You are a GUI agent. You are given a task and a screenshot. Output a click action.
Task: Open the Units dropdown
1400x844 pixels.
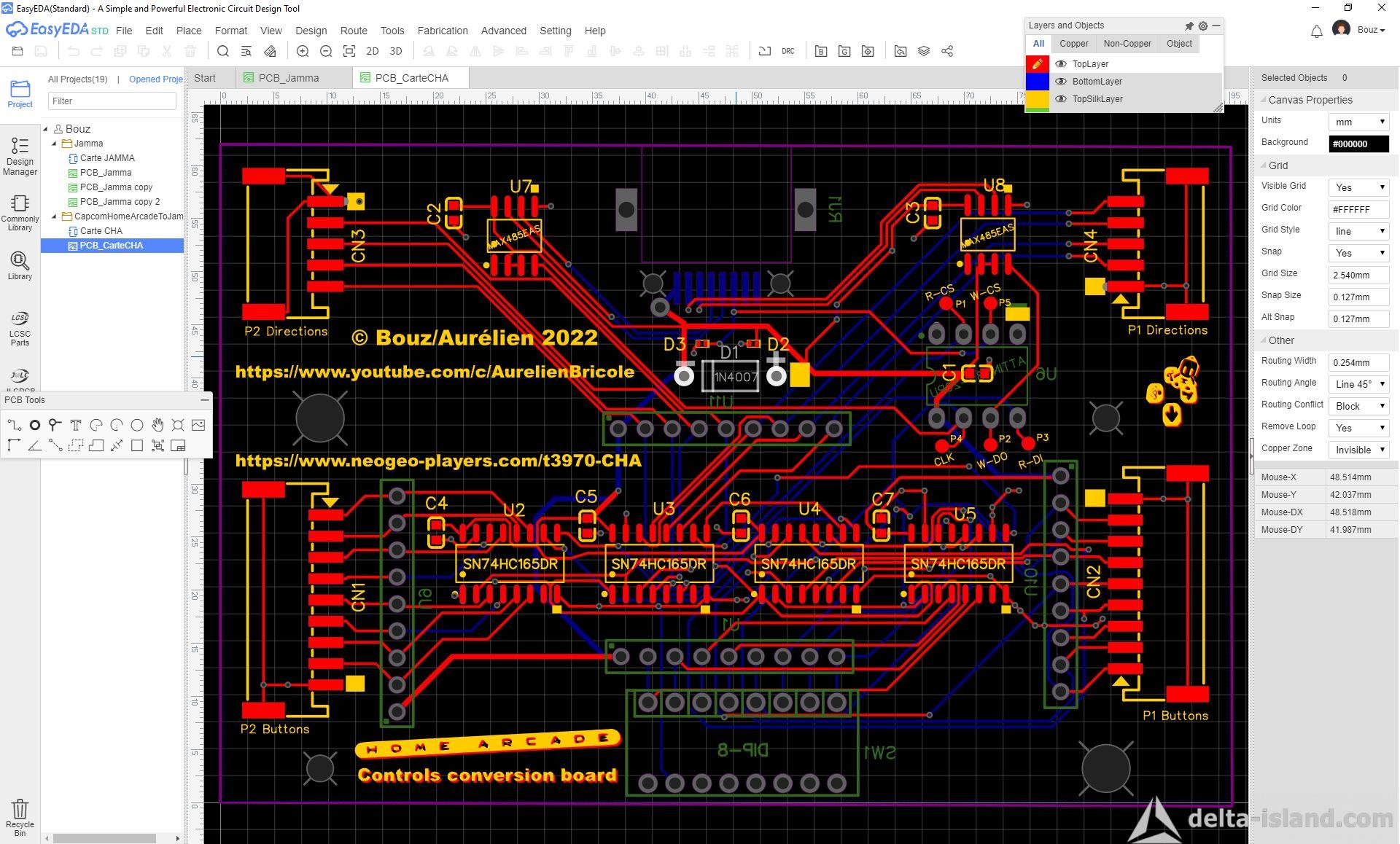1358,122
